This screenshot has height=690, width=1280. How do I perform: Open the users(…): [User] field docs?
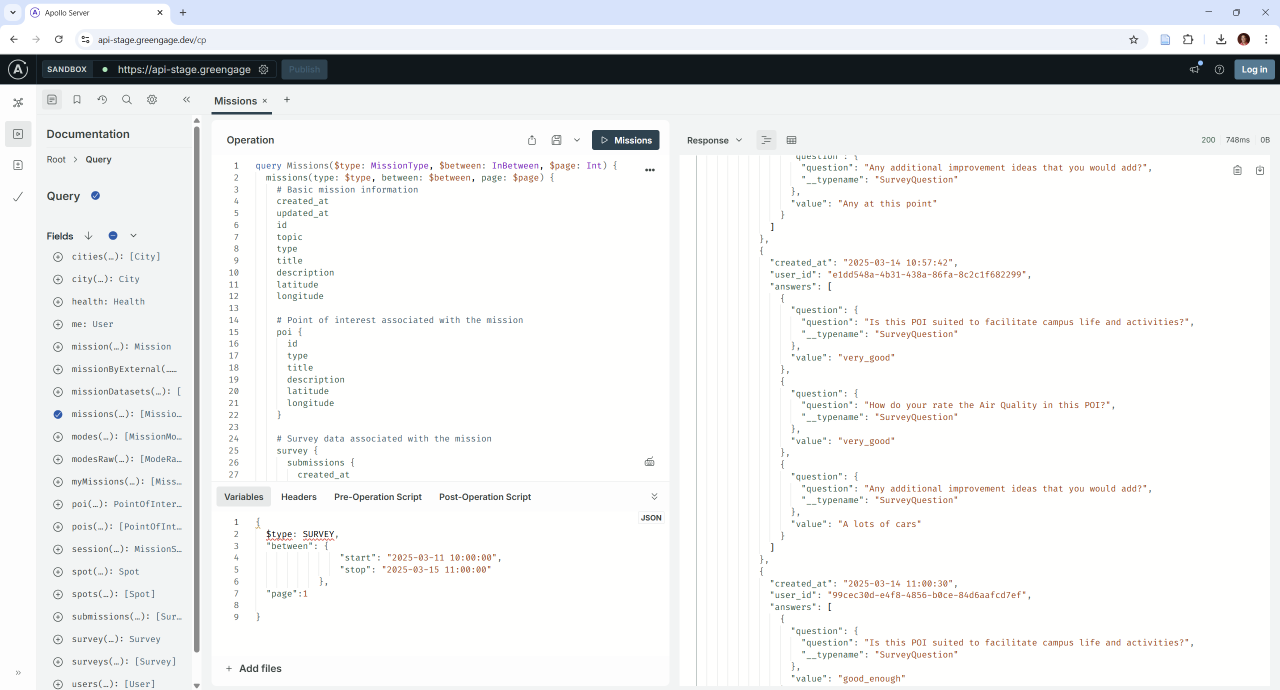click(x=114, y=684)
